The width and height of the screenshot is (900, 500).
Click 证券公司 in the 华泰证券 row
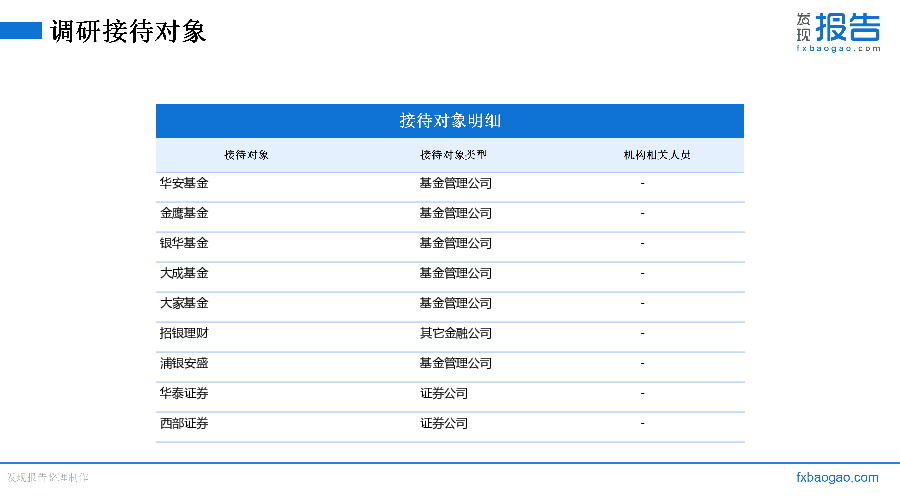pos(444,393)
